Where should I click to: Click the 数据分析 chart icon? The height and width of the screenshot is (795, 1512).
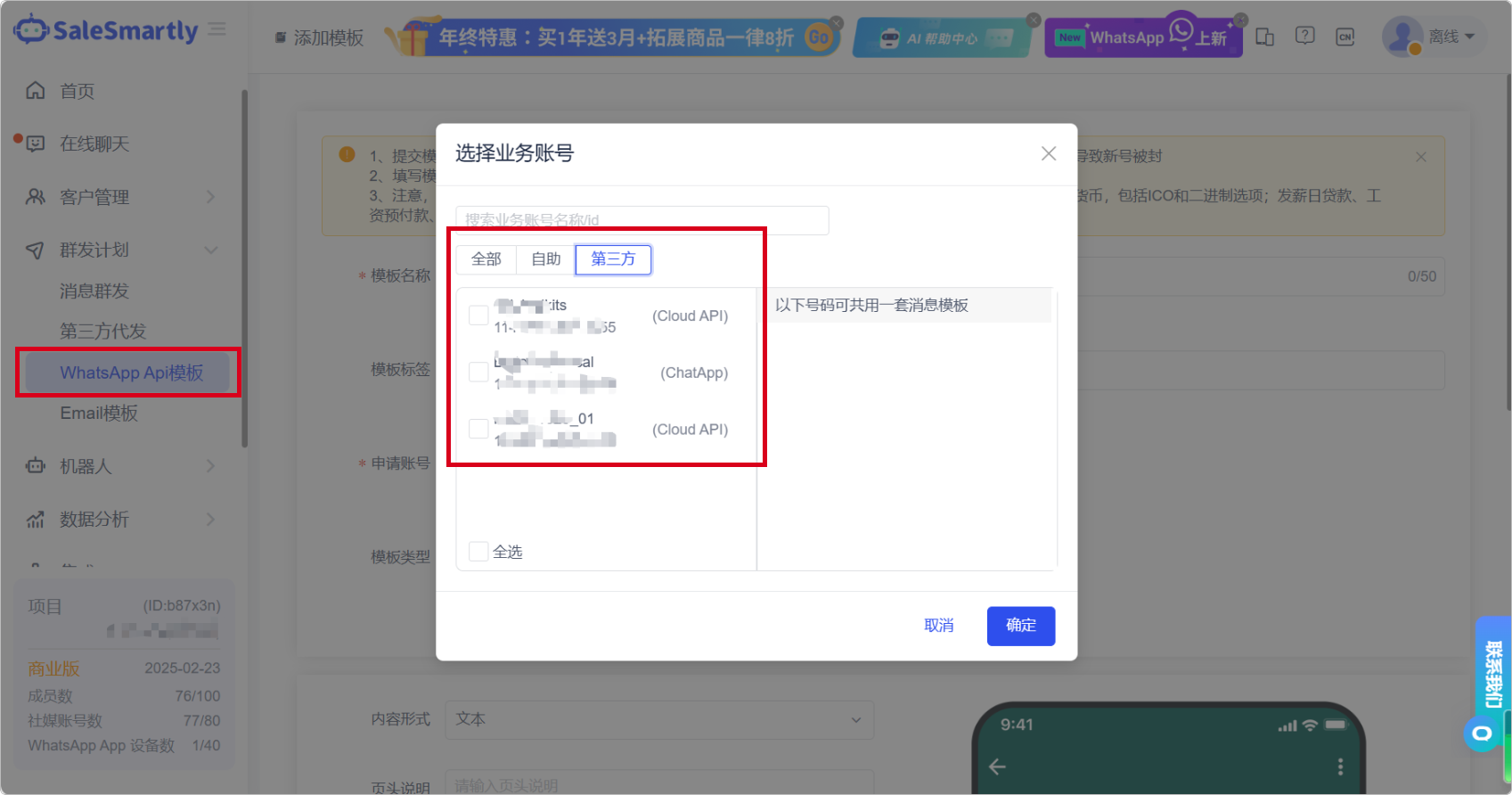(x=36, y=519)
